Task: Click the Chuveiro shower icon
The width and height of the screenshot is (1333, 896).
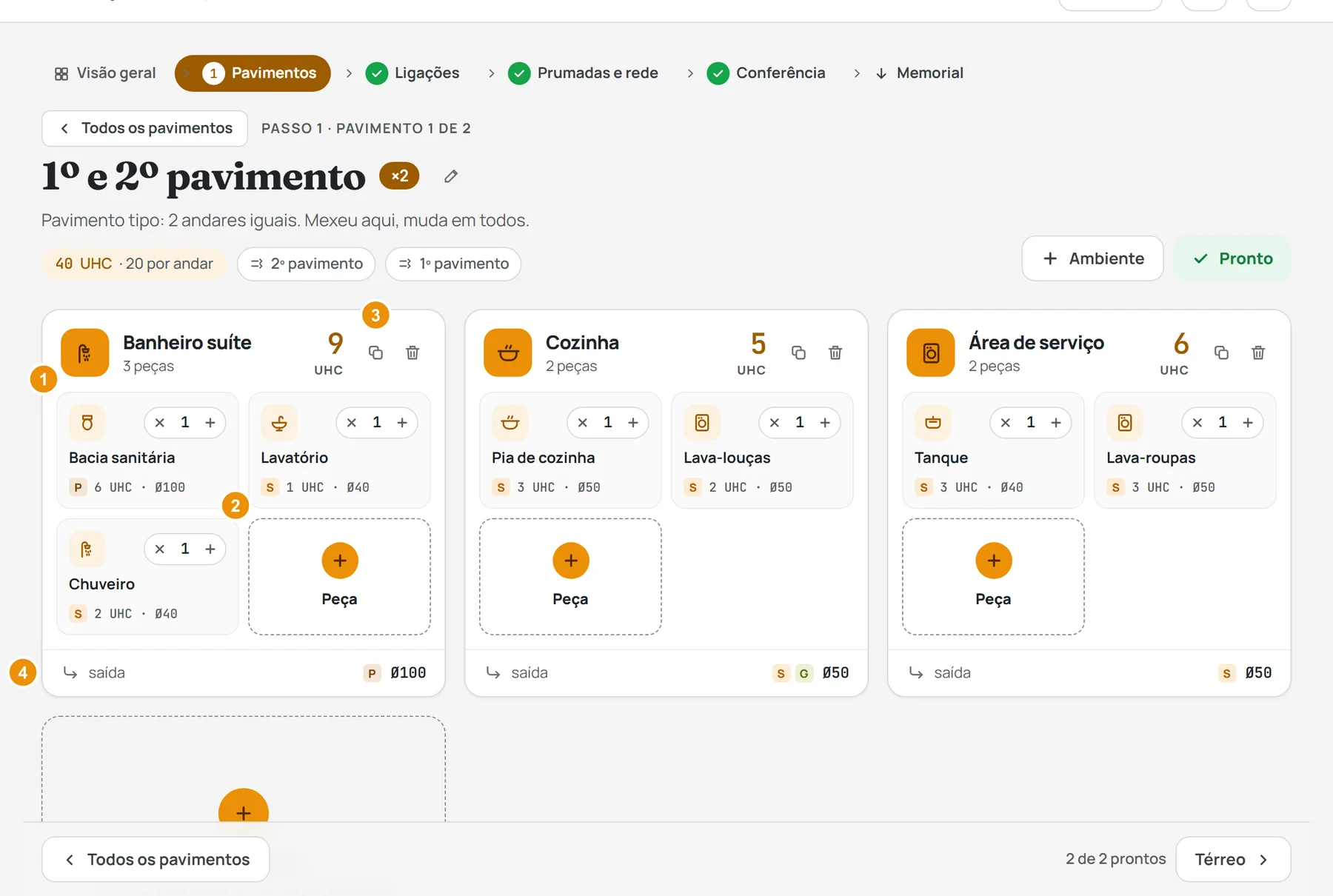Action: (87, 549)
